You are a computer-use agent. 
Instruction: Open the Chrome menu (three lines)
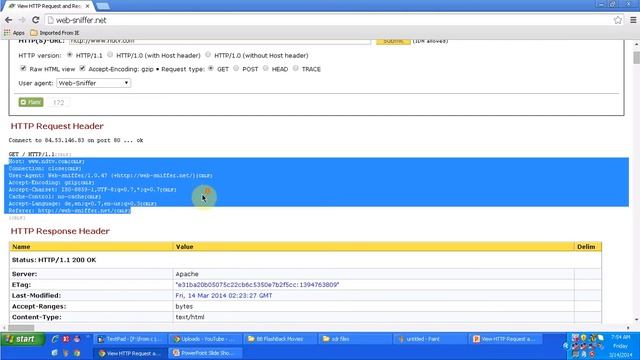point(633,20)
